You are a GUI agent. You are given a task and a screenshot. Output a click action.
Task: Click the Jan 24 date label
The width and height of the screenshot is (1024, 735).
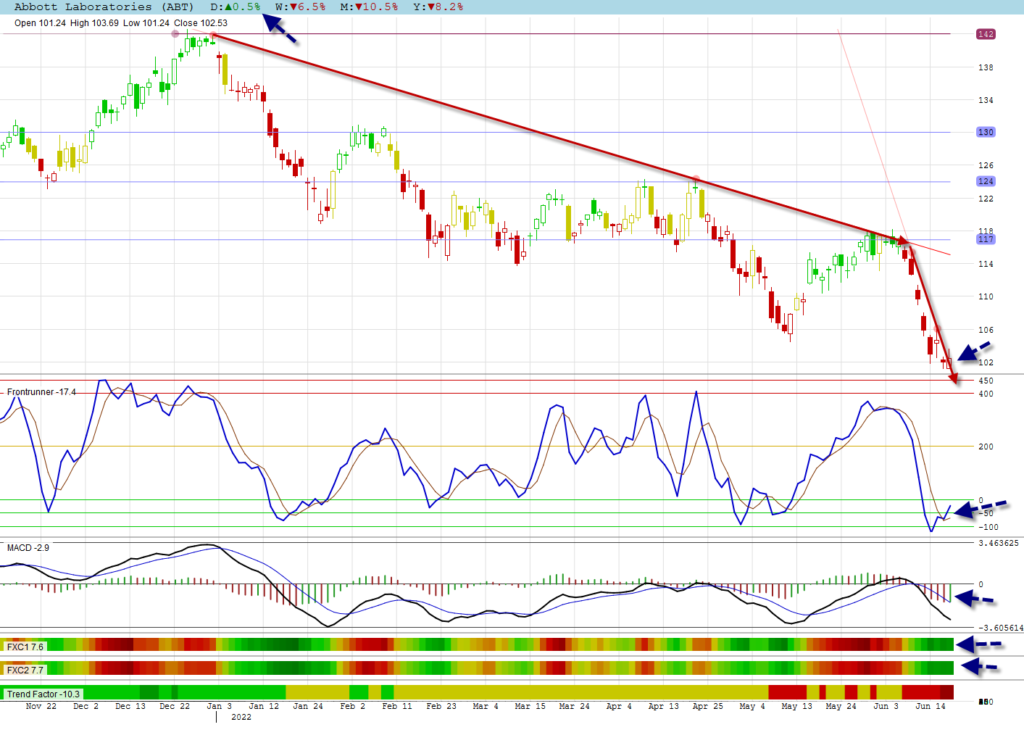point(308,706)
